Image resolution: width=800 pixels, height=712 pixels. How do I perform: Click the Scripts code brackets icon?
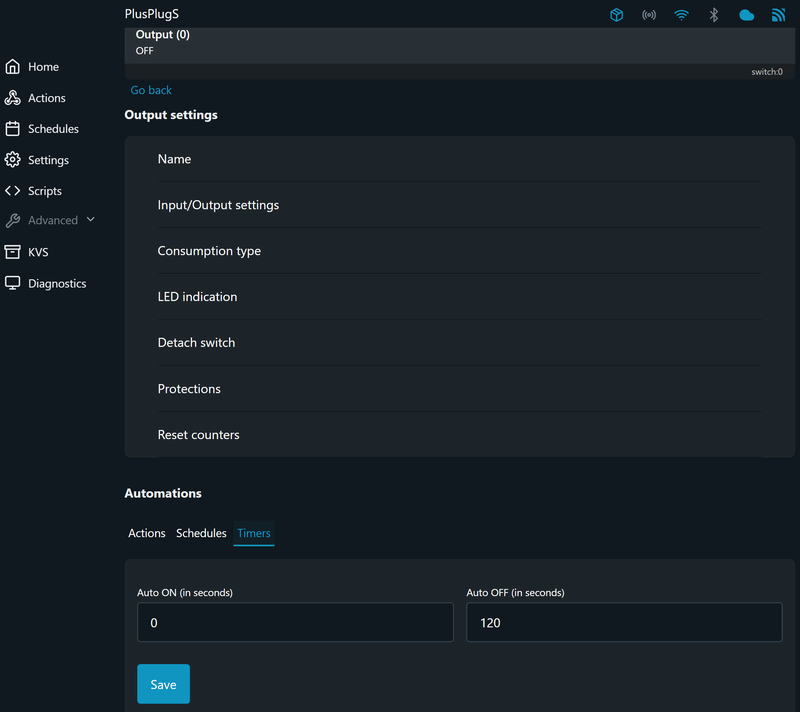click(x=12, y=191)
